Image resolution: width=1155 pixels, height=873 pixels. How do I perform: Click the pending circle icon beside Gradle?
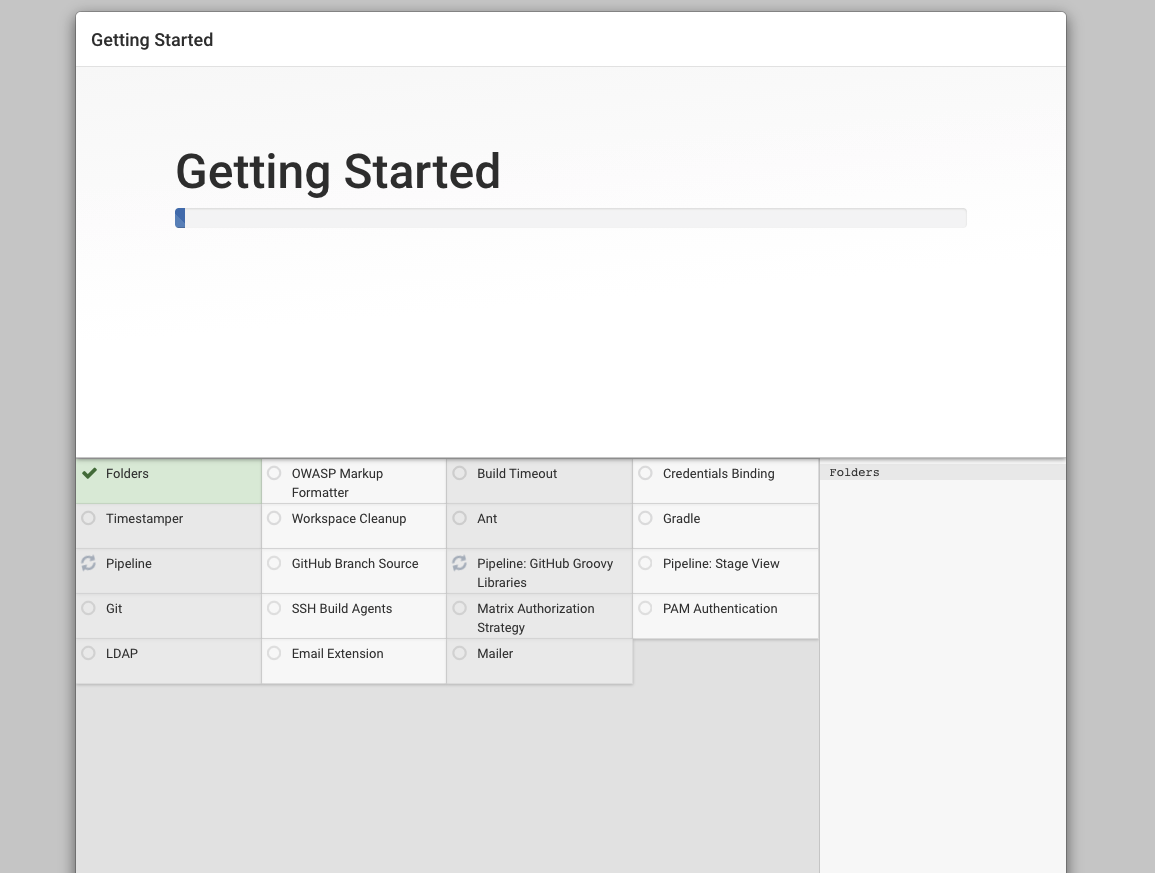pyautogui.click(x=645, y=518)
